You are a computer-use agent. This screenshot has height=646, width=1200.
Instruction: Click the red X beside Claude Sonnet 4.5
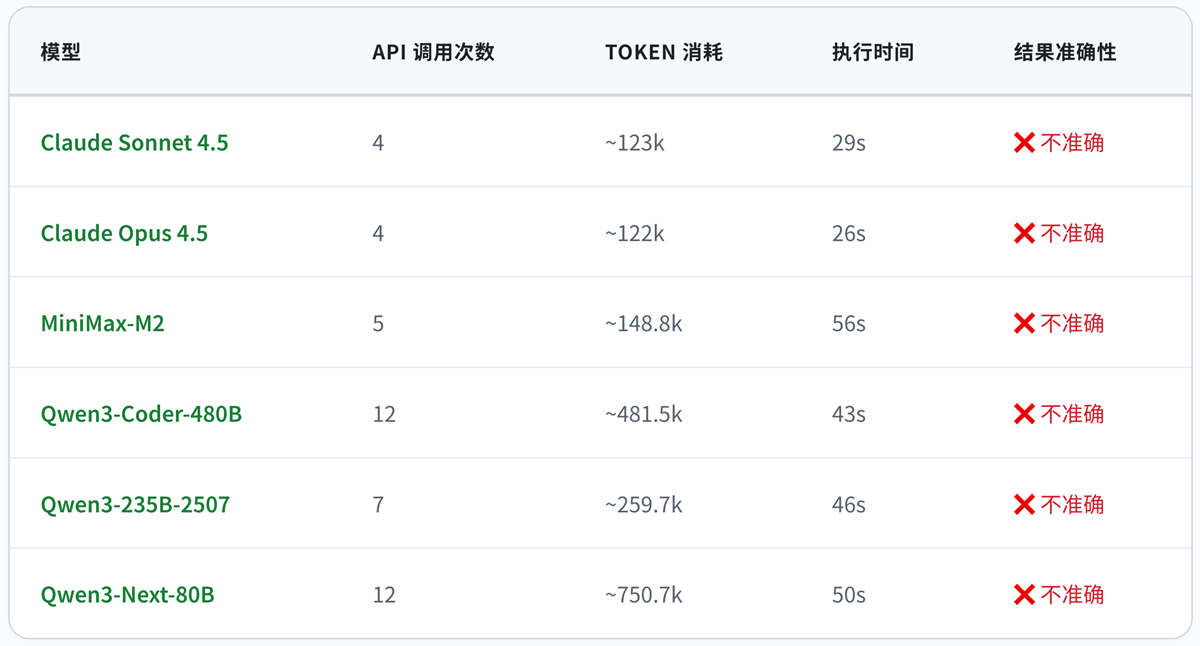point(1024,143)
